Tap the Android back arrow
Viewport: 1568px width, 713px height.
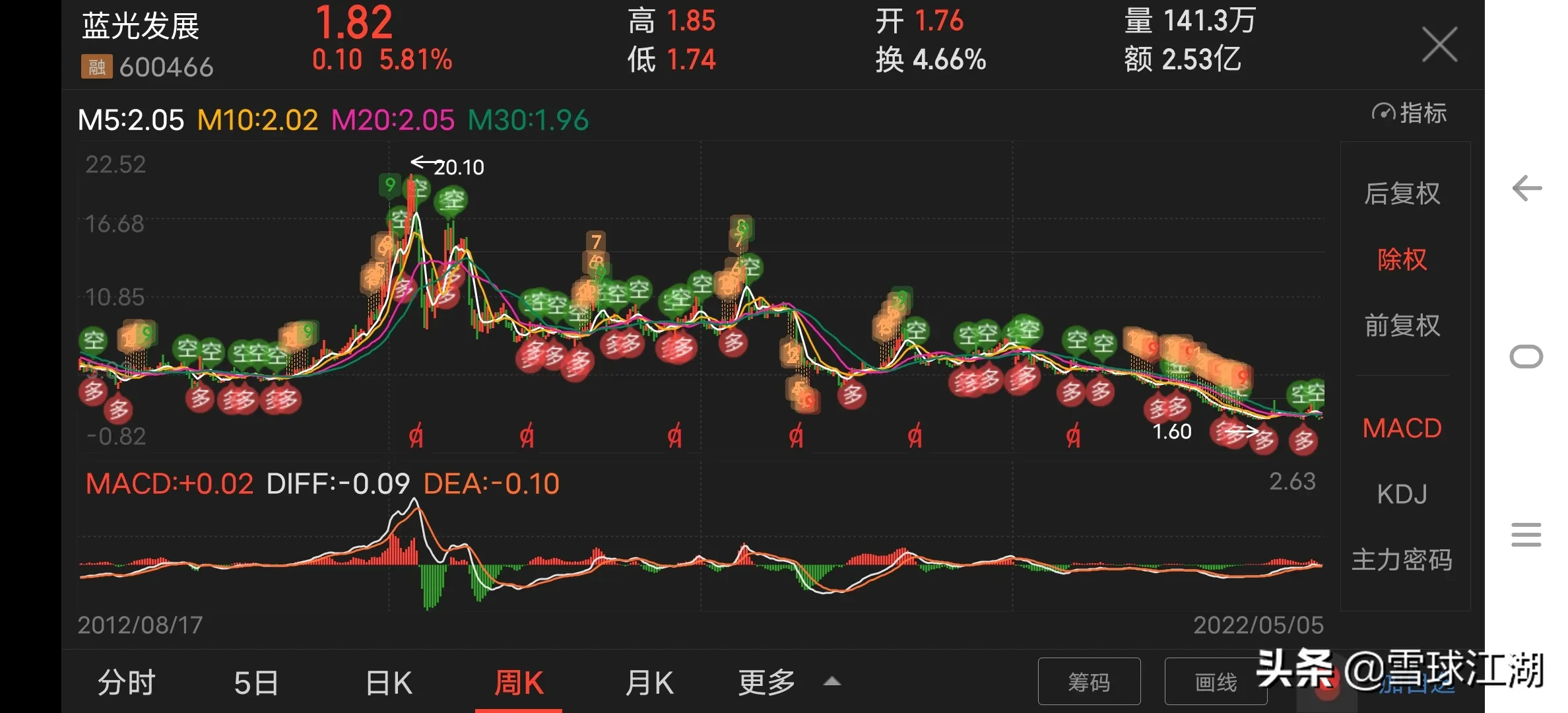pos(1526,189)
